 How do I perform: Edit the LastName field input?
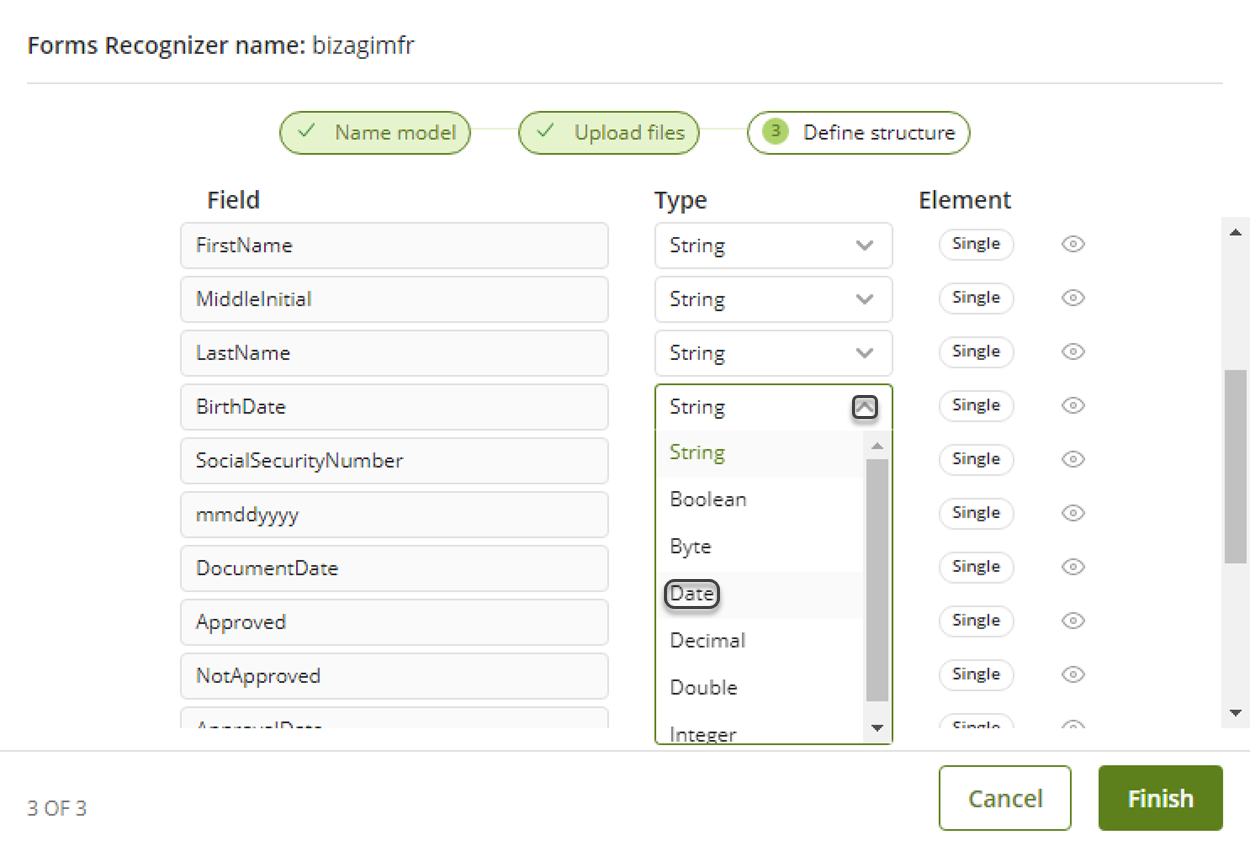394,354
